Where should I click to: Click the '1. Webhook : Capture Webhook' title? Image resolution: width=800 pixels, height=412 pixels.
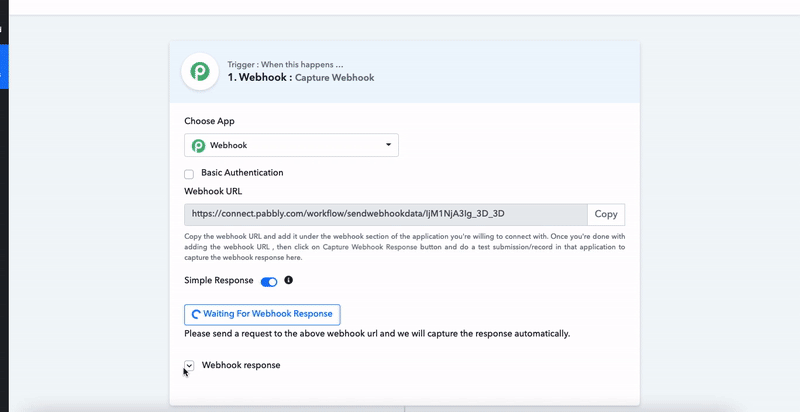click(301, 78)
